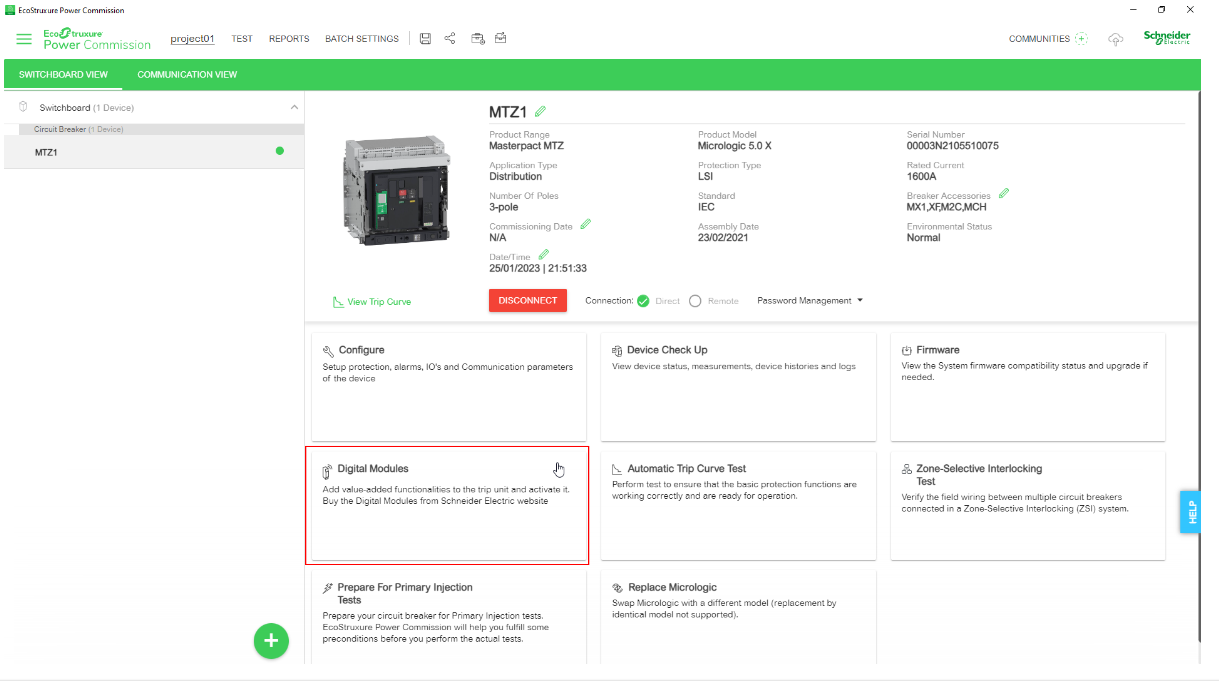Click the share project icon
The width and height of the screenshot is (1219, 681).
pyautogui.click(x=450, y=38)
